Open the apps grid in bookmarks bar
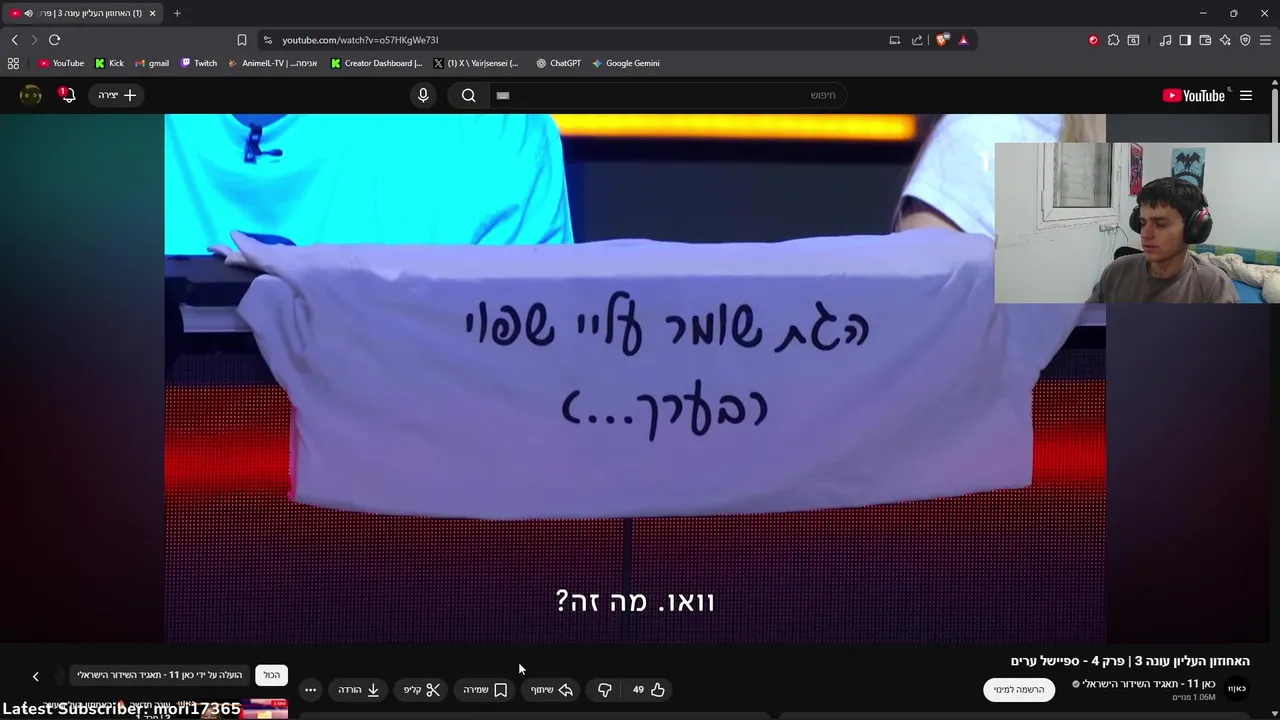The height and width of the screenshot is (720, 1280). pyautogui.click(x=13, y=63)
